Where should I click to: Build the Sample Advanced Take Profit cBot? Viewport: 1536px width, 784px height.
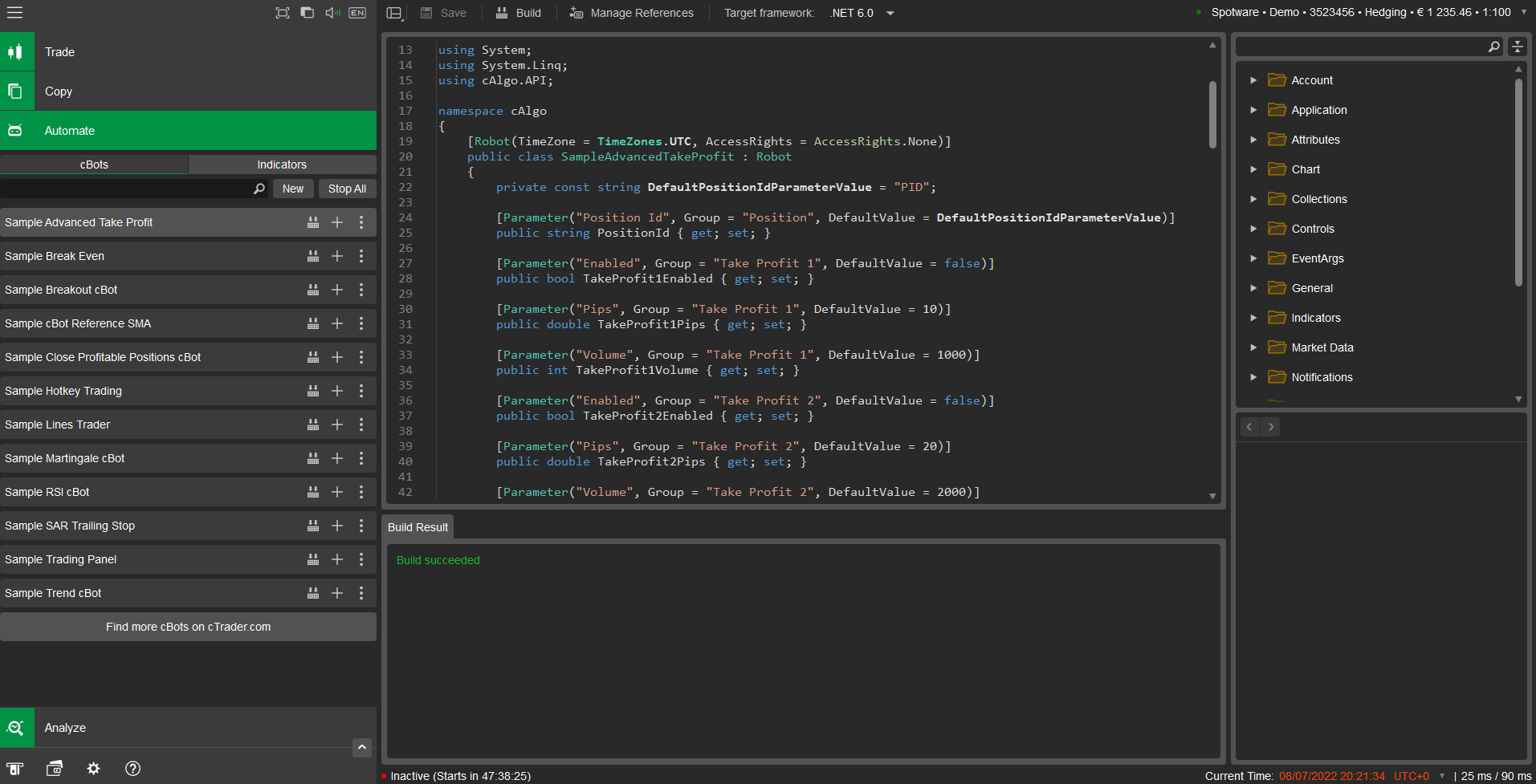point(313,222)
